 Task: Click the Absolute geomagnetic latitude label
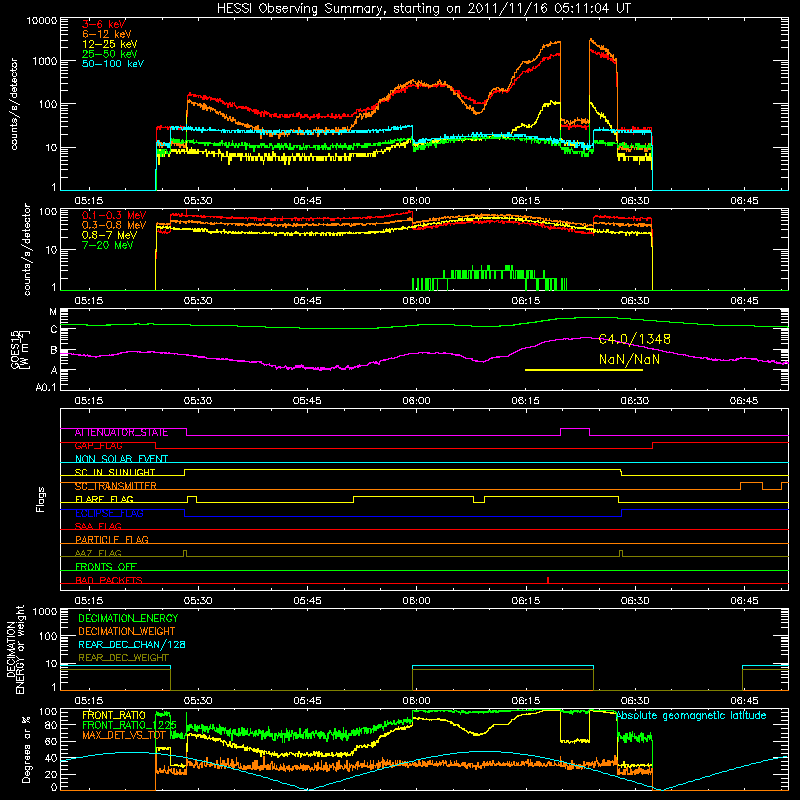(x=691, y=716)
